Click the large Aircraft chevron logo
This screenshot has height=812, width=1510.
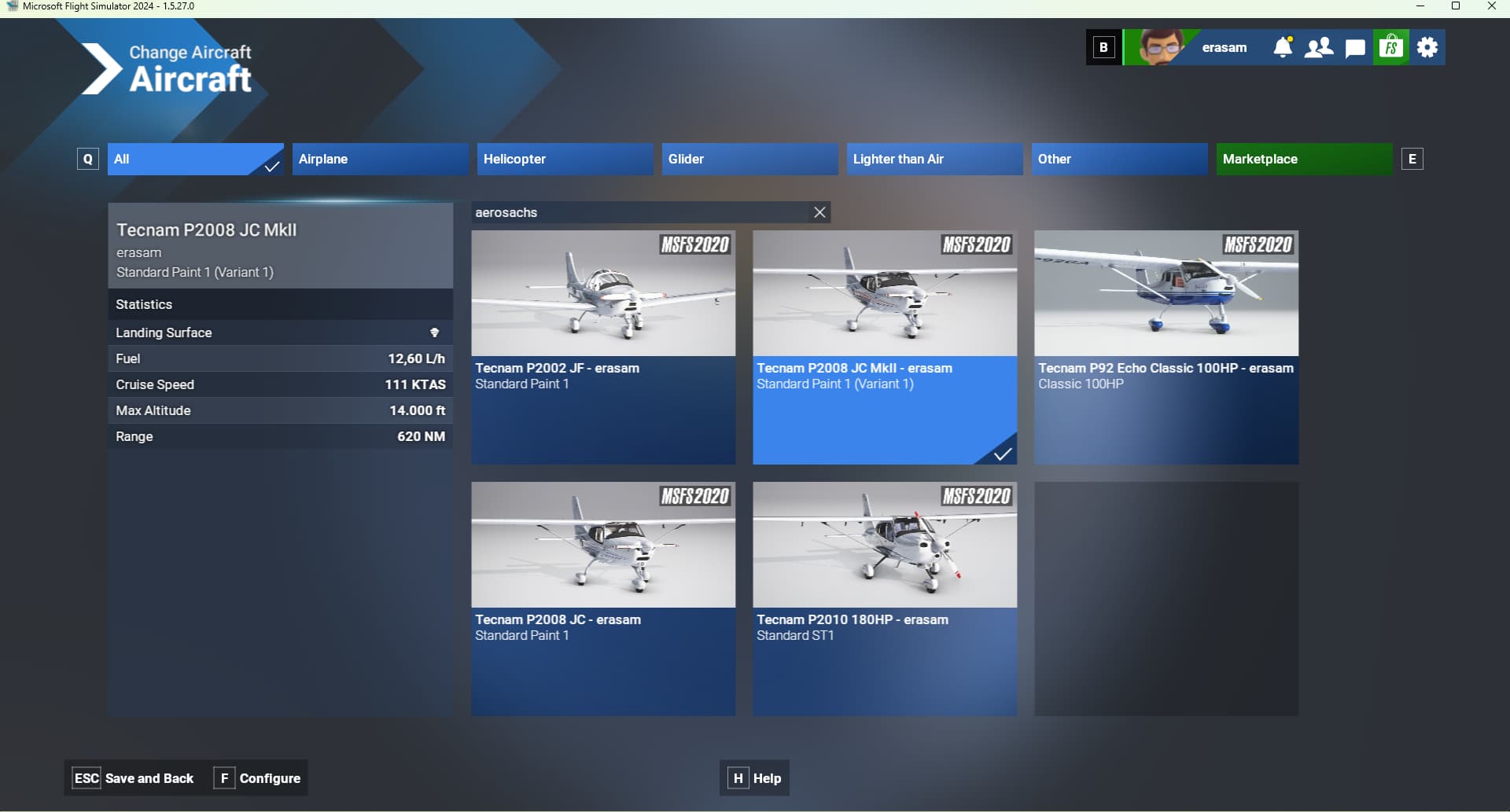pyautogui.click(x=101, y=68)
